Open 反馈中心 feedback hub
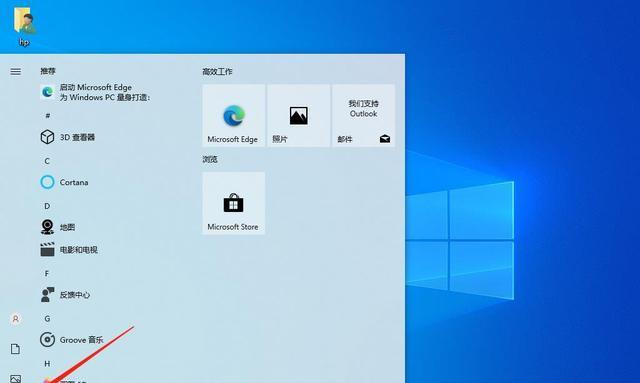Viewport: 640px width, 383px height. coord(65,294)
